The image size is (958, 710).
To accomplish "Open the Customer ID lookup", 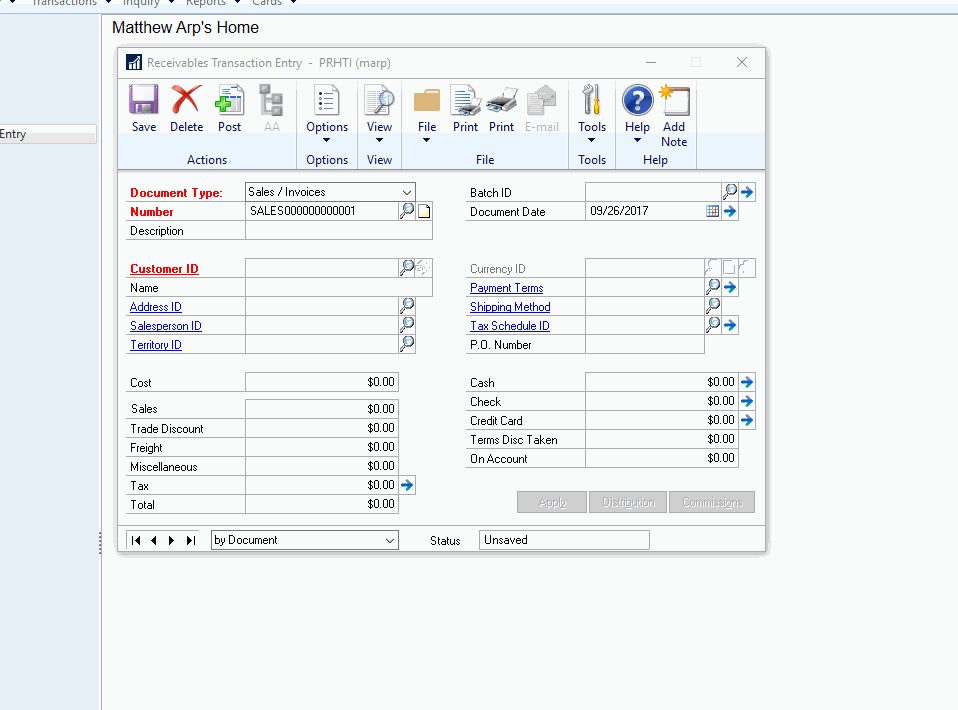I will point(408,267).
